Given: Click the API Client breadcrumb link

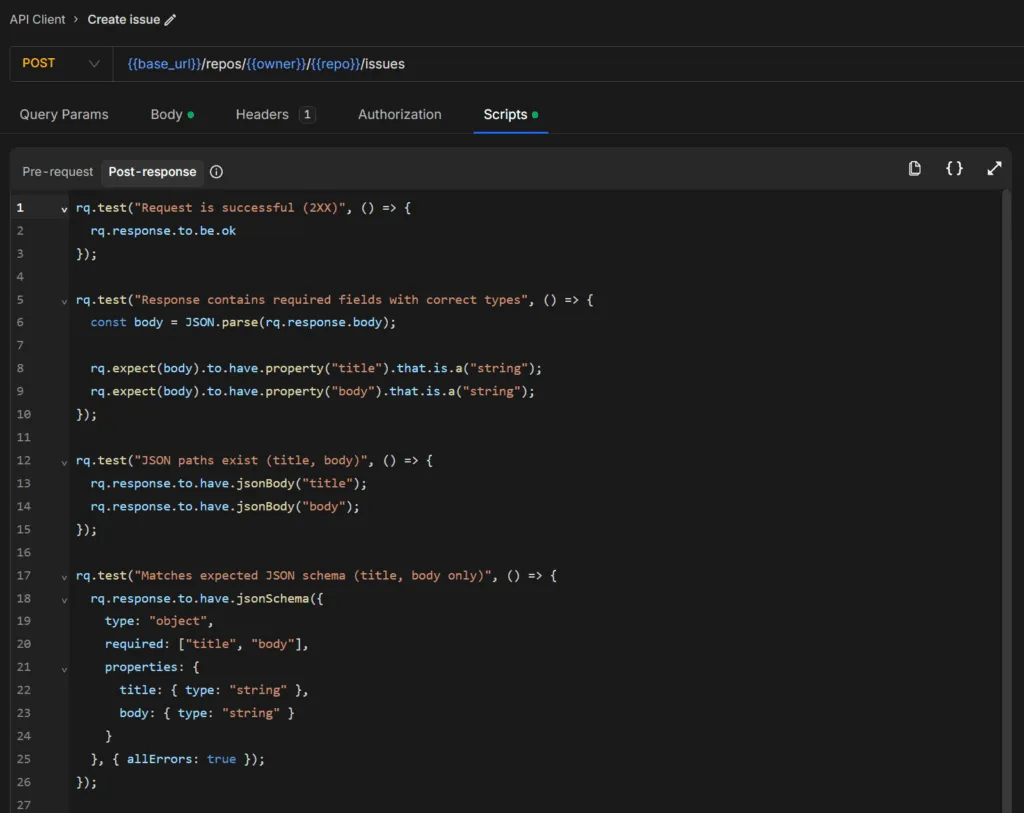Looking at the screenshot, I should (x=37, y=19).
